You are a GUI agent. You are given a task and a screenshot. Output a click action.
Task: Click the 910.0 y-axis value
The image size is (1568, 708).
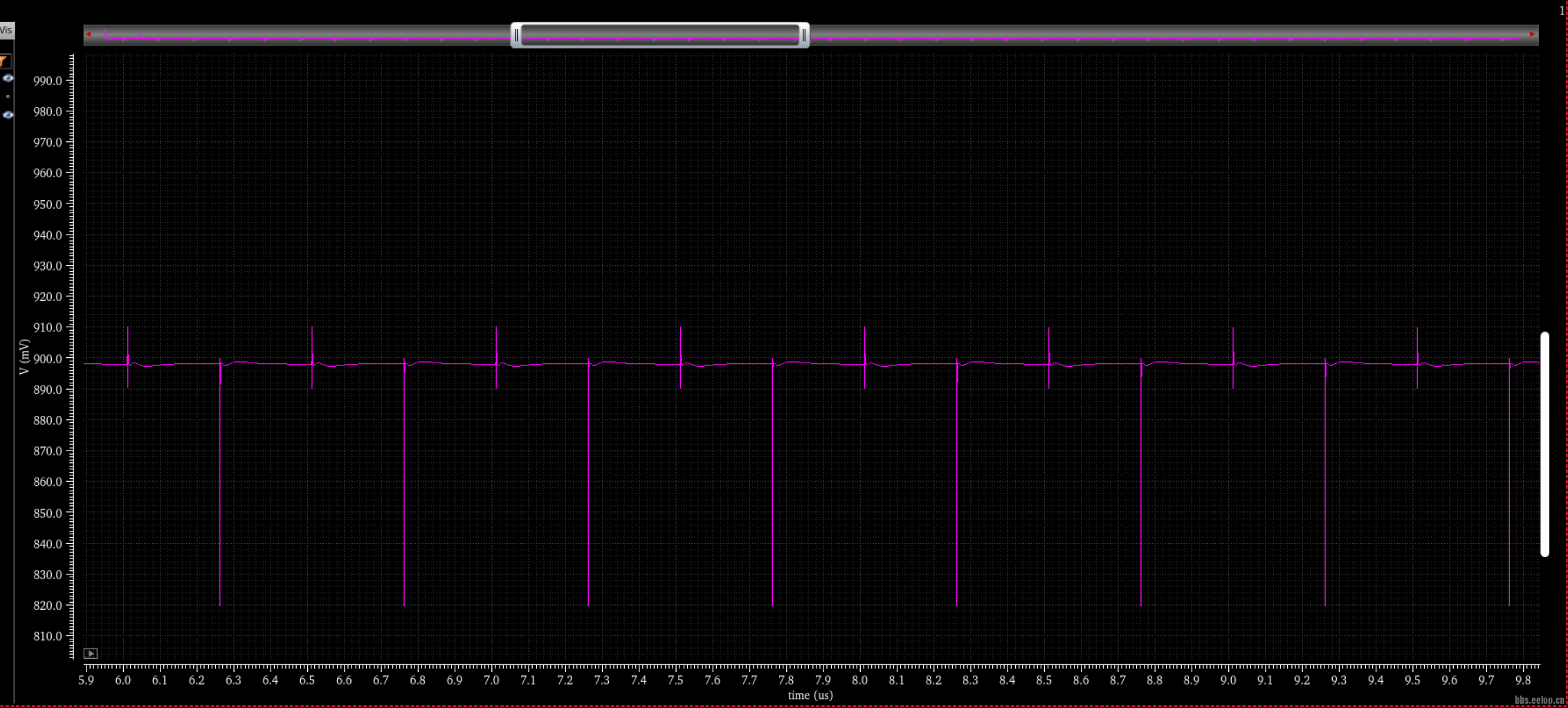click(48, 327)
